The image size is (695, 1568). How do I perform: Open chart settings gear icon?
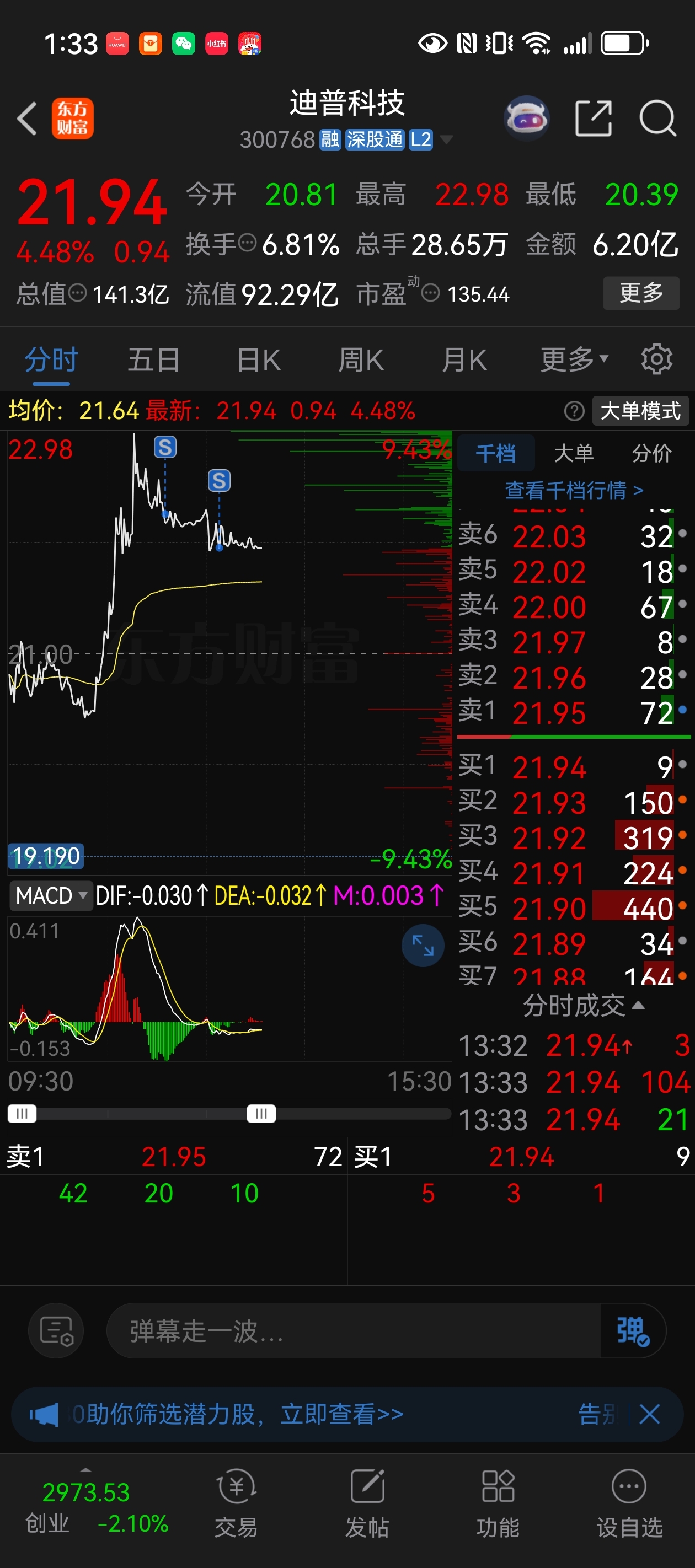point(656,359)
